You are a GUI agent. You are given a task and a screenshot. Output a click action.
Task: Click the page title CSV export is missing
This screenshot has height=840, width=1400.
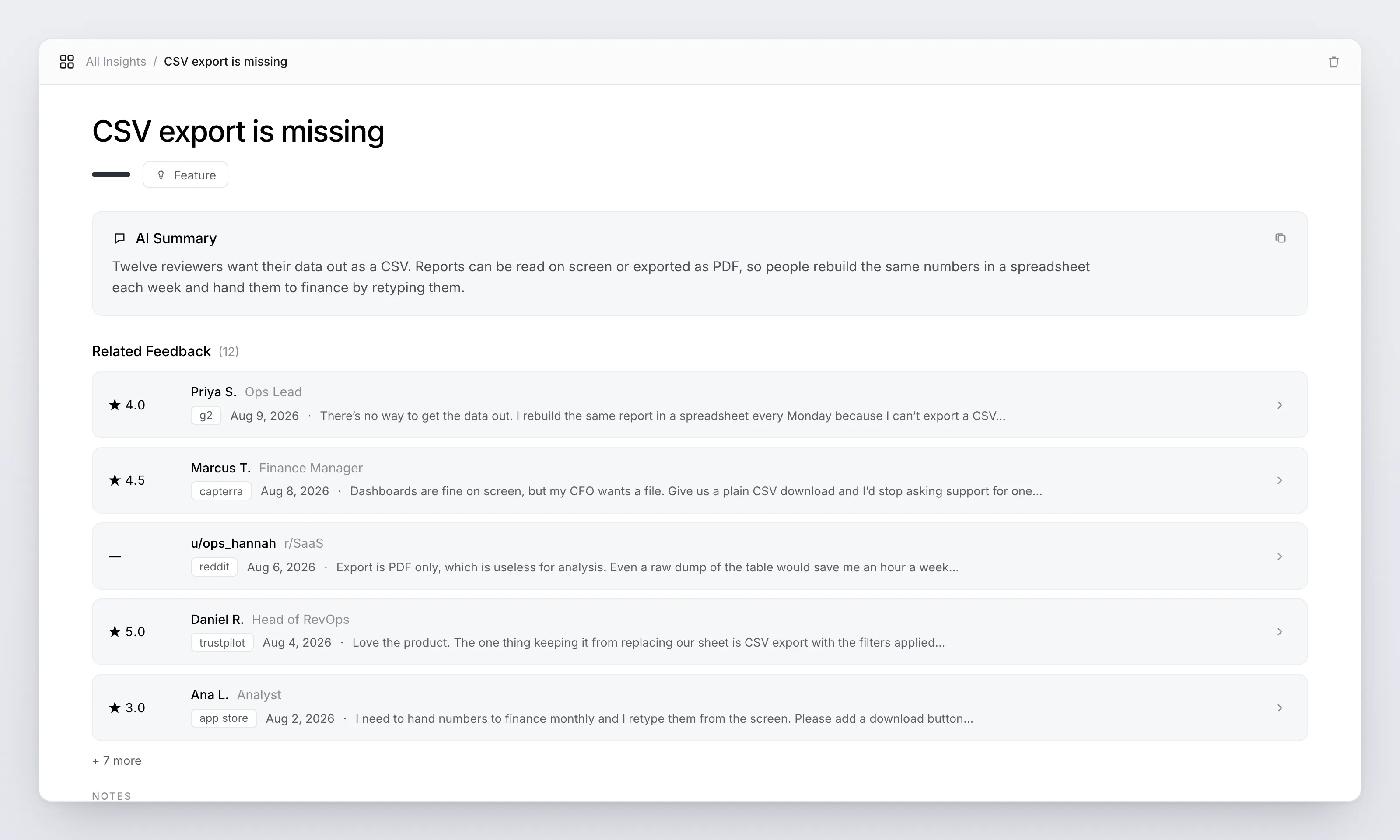click(x=238, y=131)
